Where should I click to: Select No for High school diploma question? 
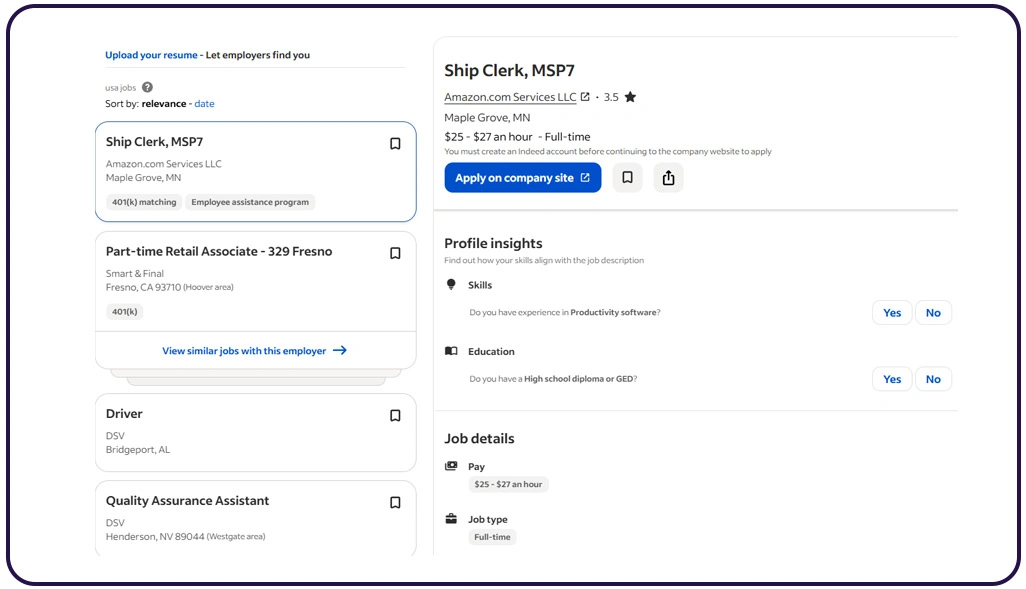[933, 379]
